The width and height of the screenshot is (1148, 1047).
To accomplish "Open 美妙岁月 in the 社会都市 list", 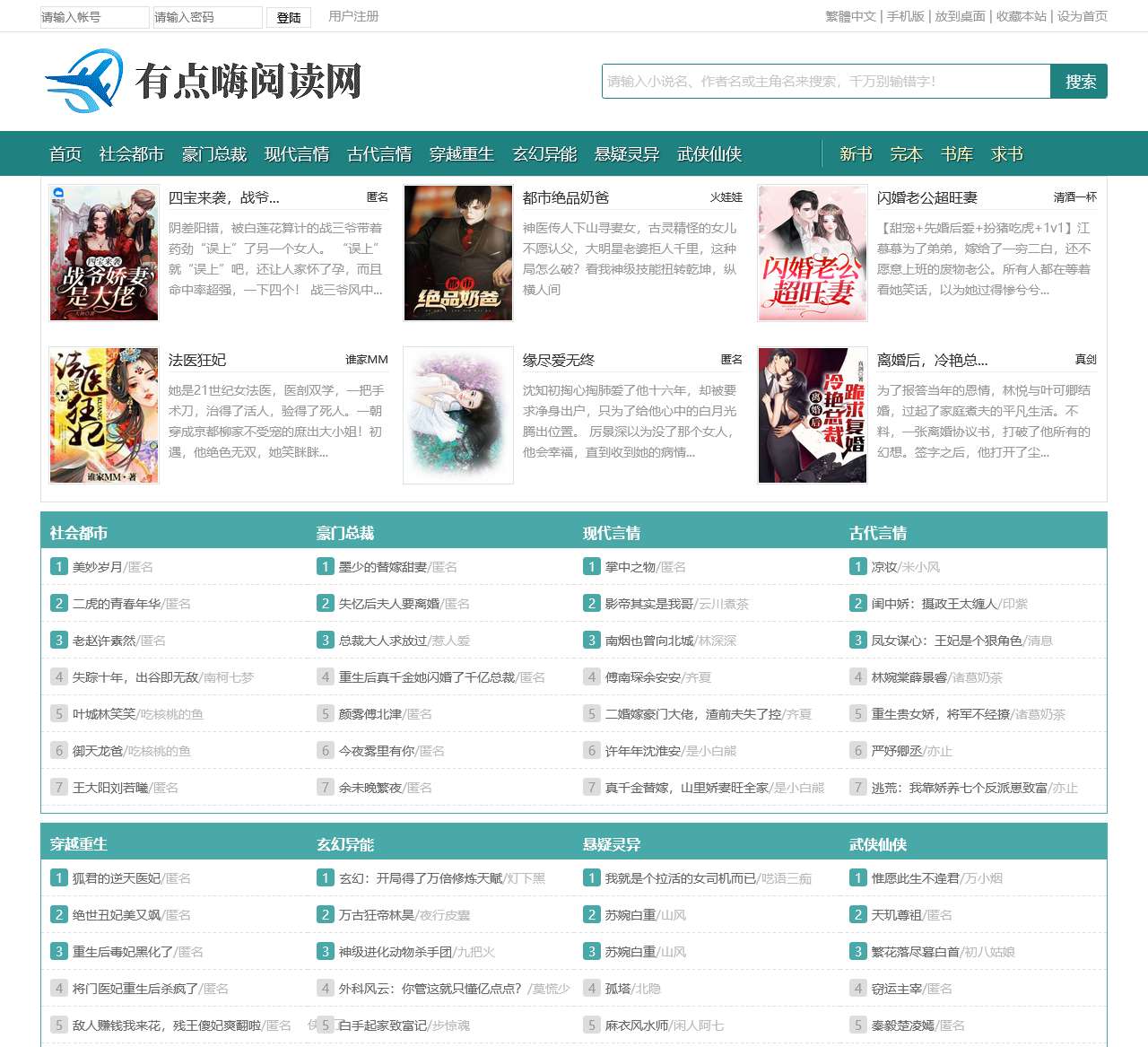I will click(98, 567).
